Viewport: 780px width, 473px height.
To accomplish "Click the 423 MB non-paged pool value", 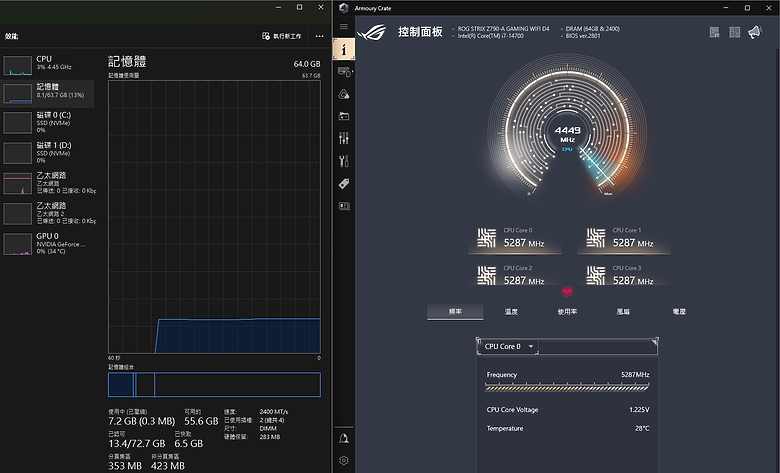I will (x=168, y=466).
